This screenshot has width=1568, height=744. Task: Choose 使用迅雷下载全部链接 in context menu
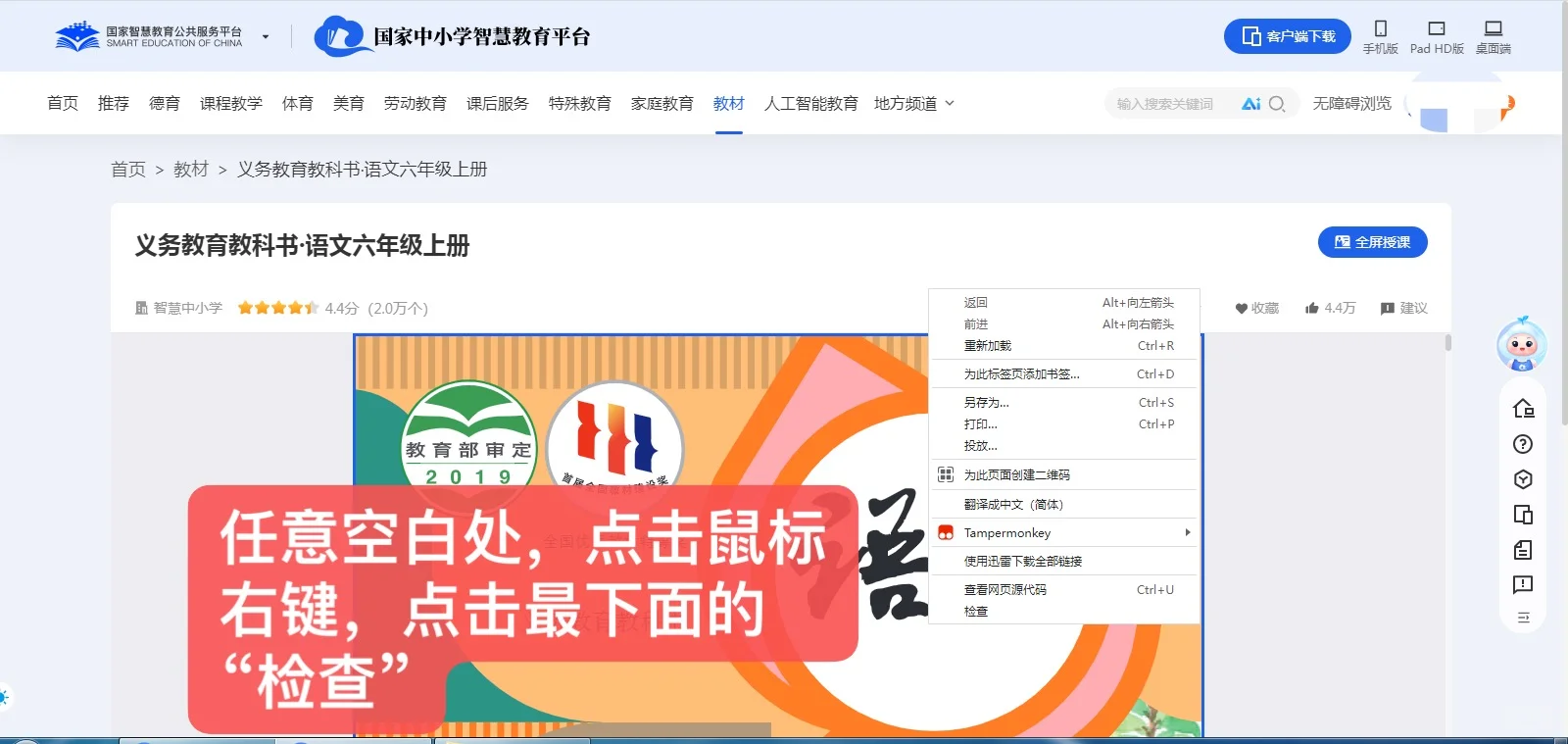pyautogui.click(x=1064, y=562)
